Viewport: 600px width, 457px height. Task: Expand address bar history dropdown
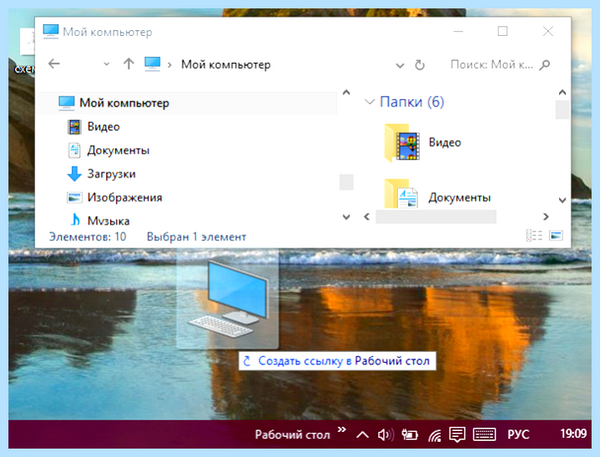tap(400, 65)
